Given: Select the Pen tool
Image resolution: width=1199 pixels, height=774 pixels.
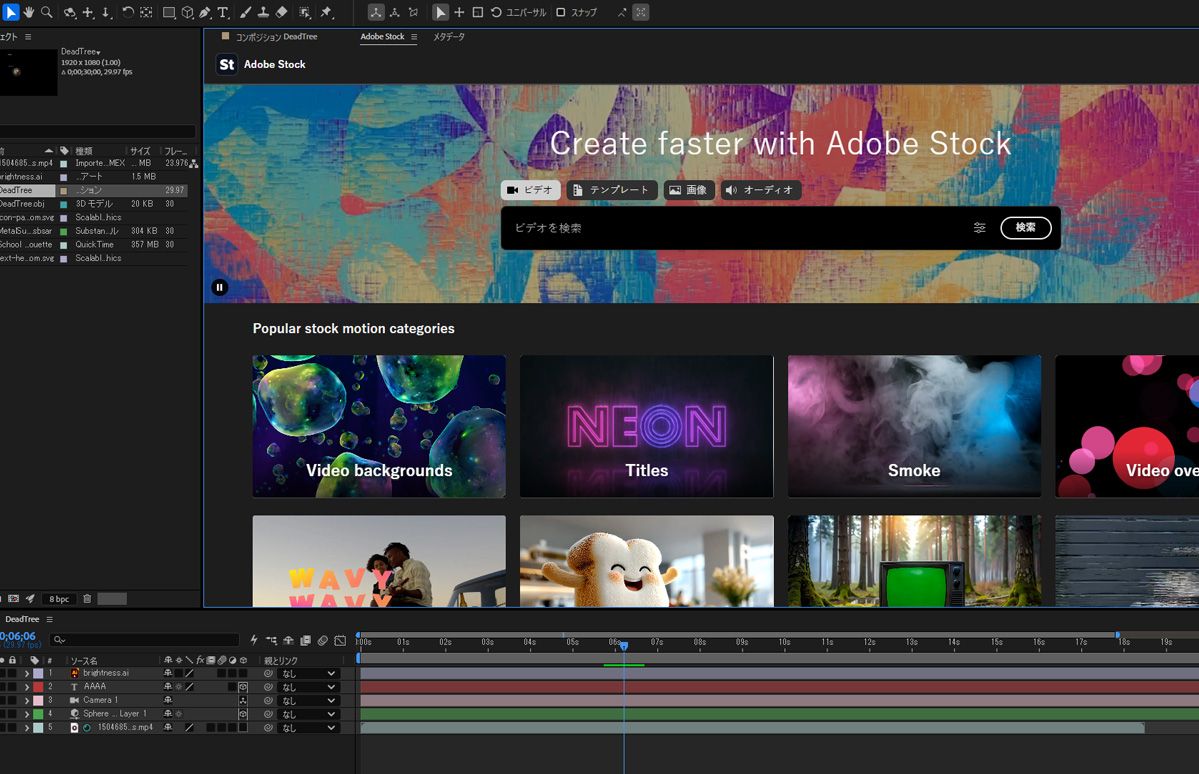Looking at the screenshot, I should point(205,12).
